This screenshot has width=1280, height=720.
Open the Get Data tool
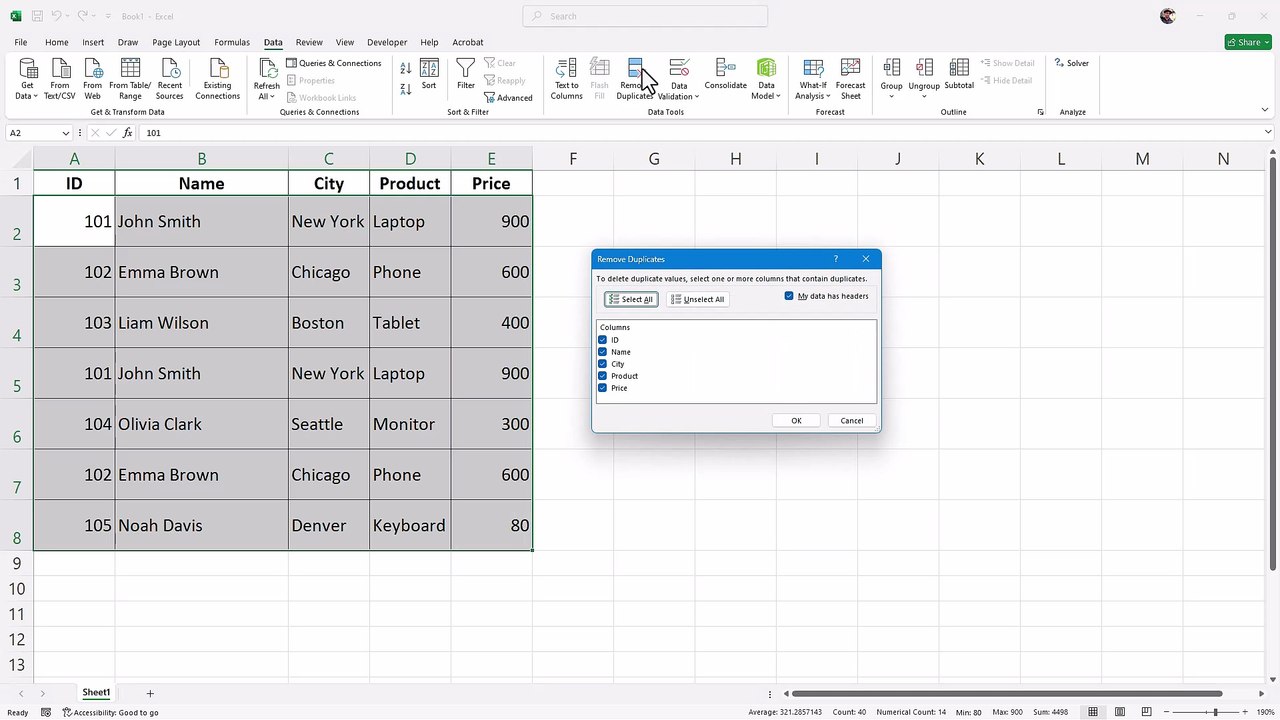click(x=28, y=78)
